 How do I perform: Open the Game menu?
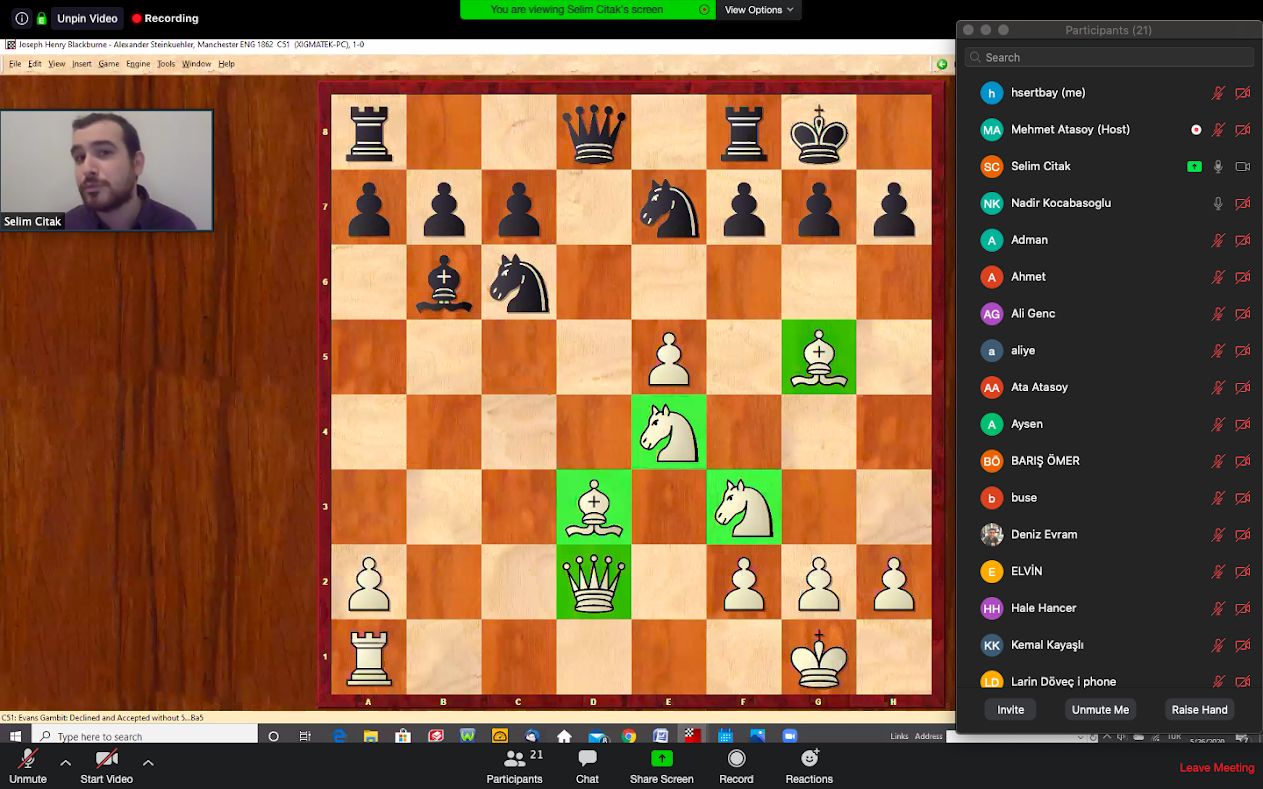point(108,64)
